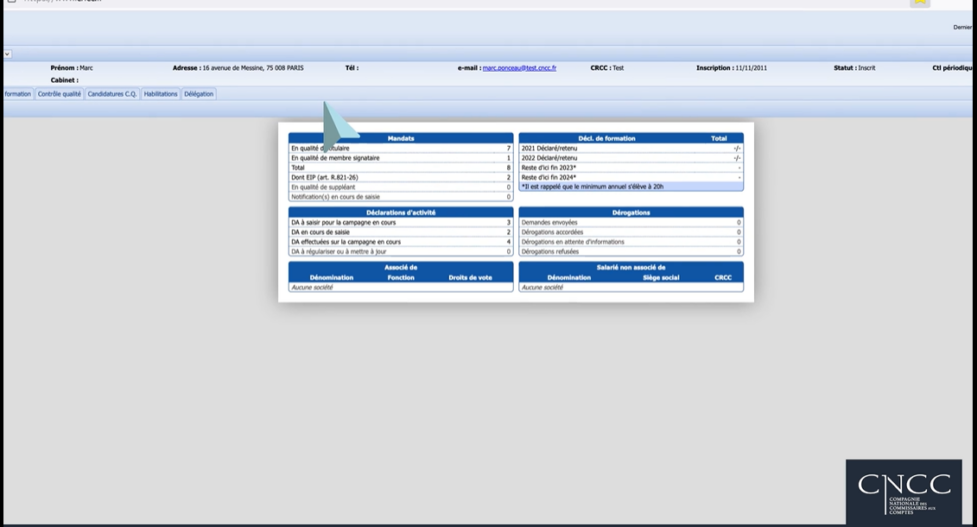Switch to the Candidatures C.Q. tab
This screenshot has width=977, height=527.
click(112, 94)
